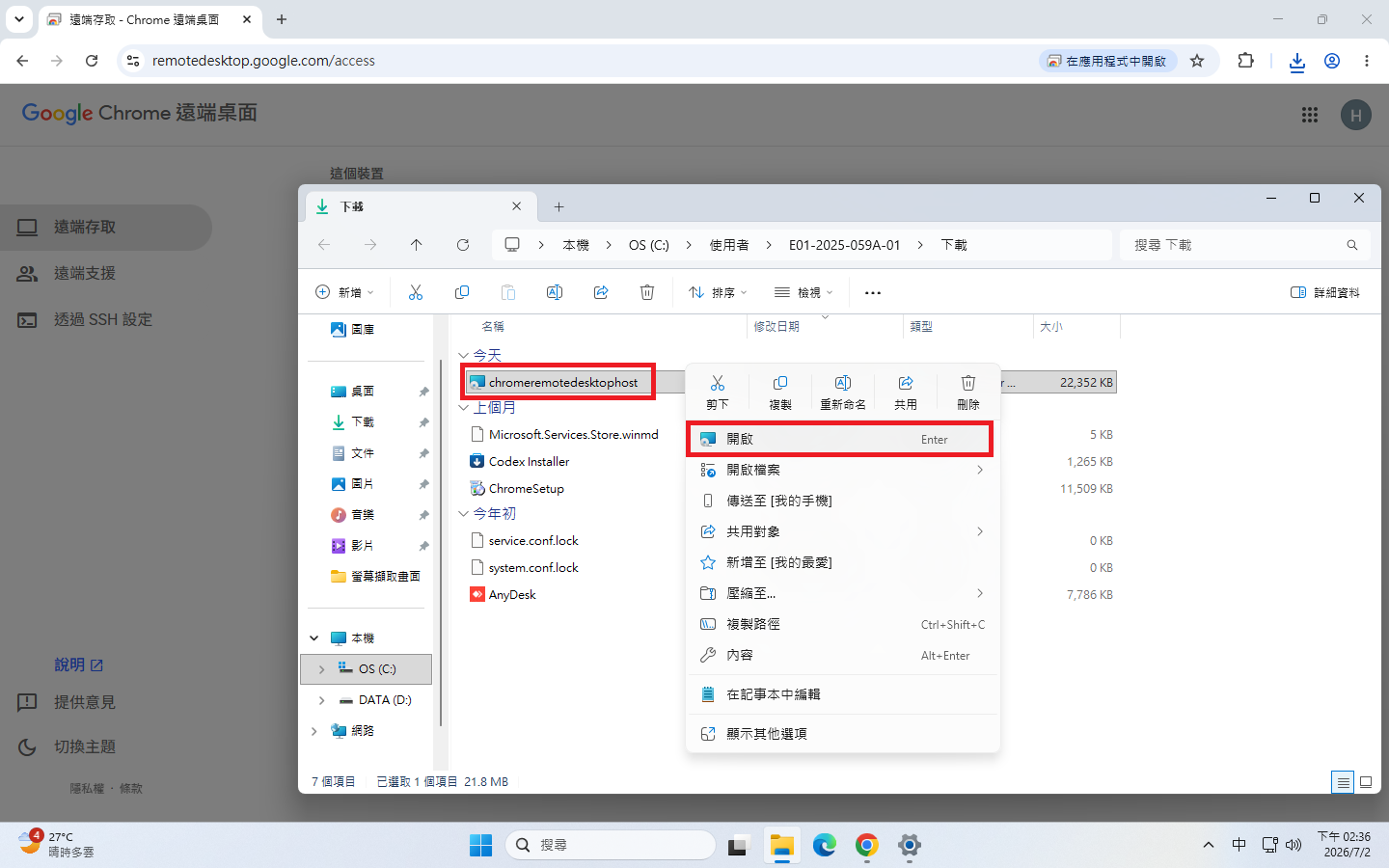Image resolution: width=1389 pixels, height=868 pixels.
Task: Collapse 本機 in the navigation tree
Action: click(314, 638)
